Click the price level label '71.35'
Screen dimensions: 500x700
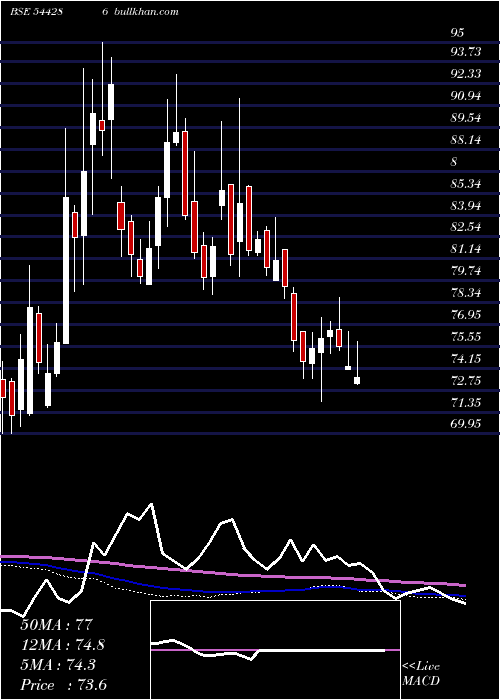(x=466, y=403)
